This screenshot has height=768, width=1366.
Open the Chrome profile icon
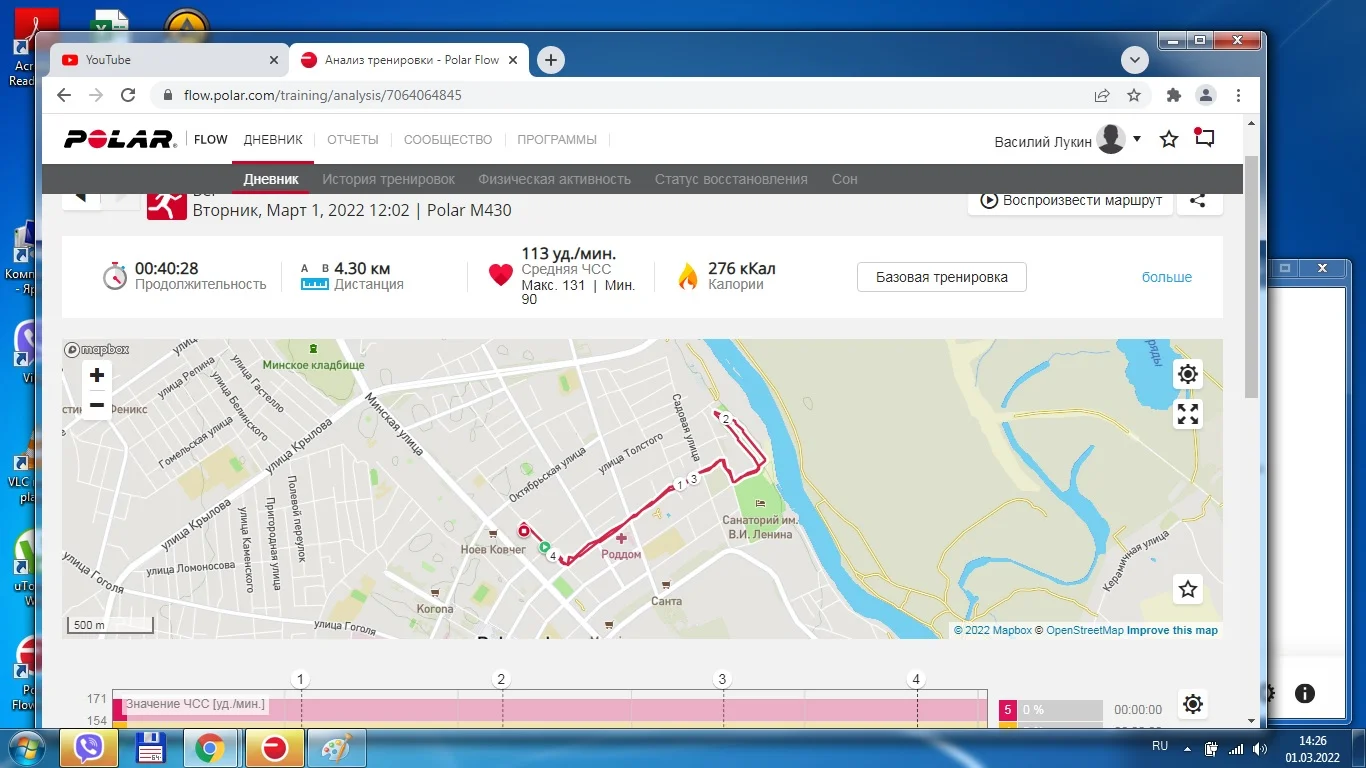click(1206, 95)
